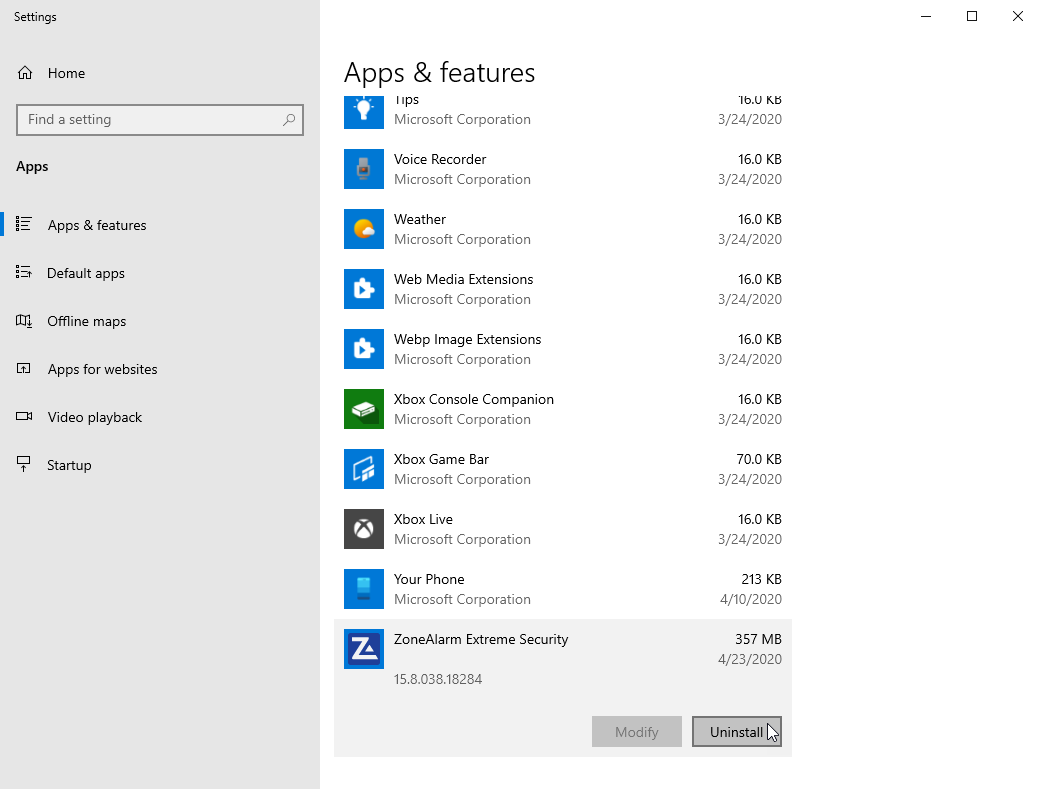Select the Weather app name

click(x=420, y=219)
